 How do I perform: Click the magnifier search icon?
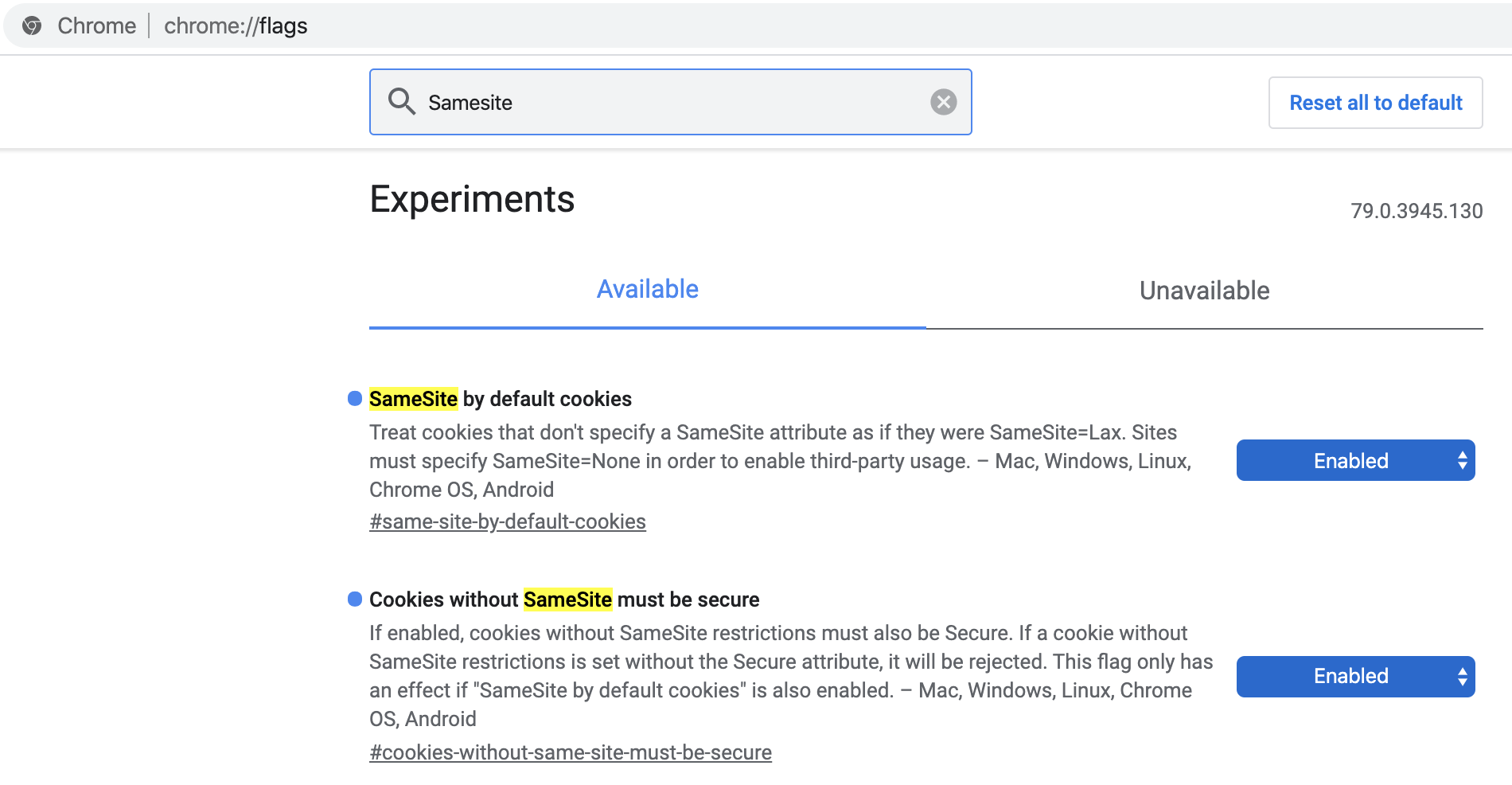coord(401,101)
